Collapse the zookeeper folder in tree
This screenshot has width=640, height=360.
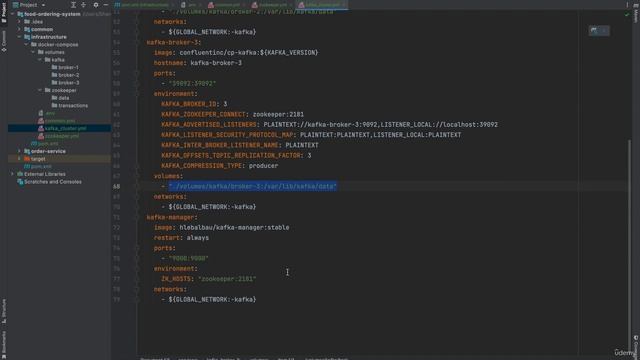40,90
